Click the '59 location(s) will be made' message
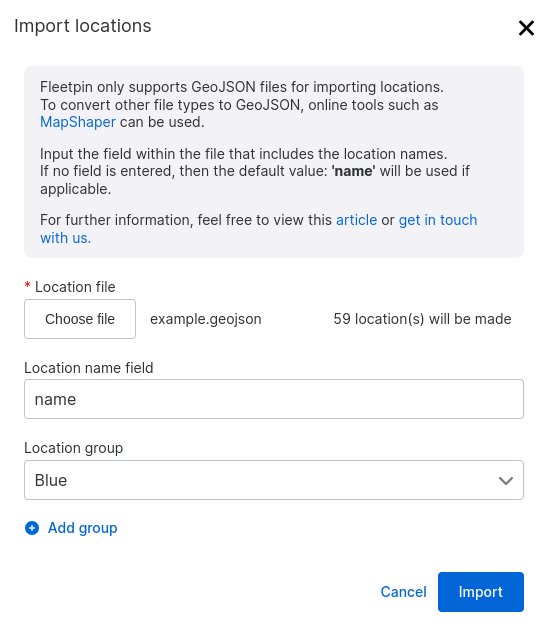 tap(422, 319)
